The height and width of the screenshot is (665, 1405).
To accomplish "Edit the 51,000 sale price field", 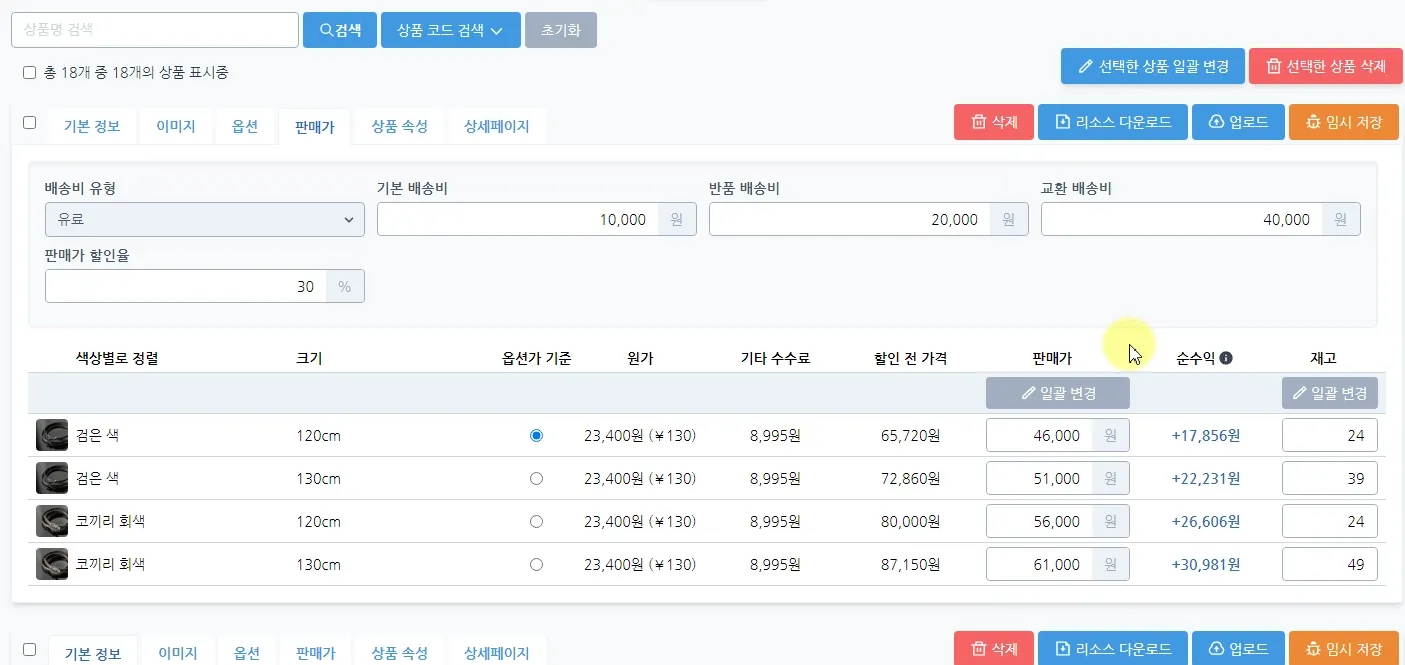I will coord(1039,479).
